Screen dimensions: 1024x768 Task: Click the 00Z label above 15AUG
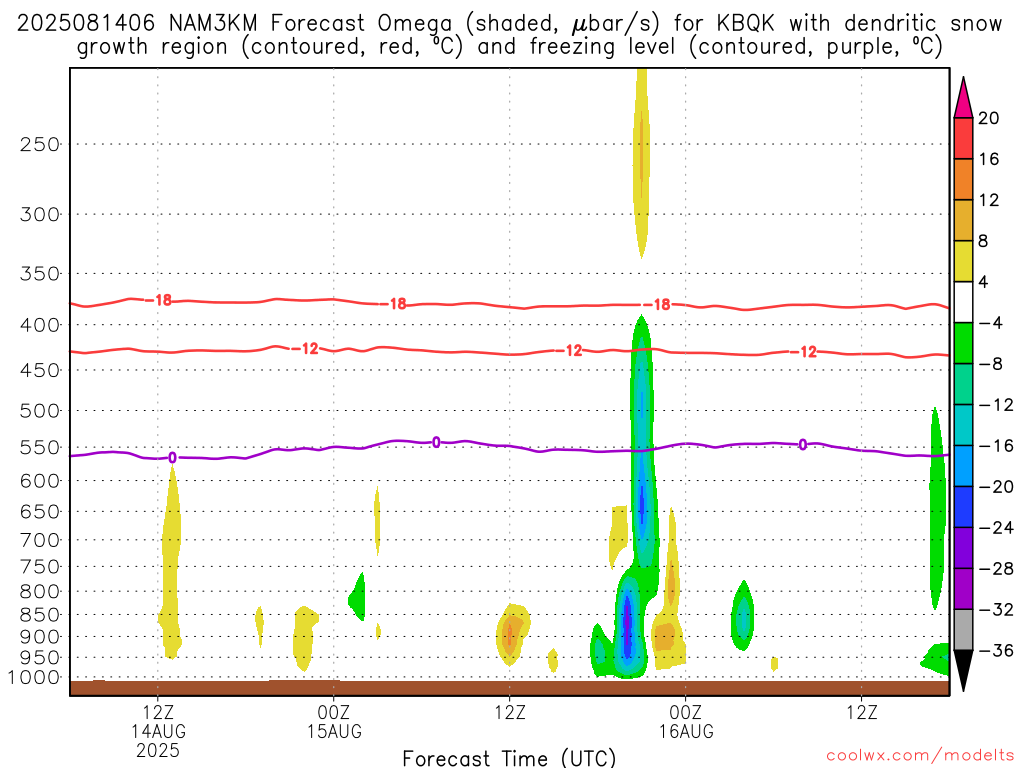coord(334,712)
